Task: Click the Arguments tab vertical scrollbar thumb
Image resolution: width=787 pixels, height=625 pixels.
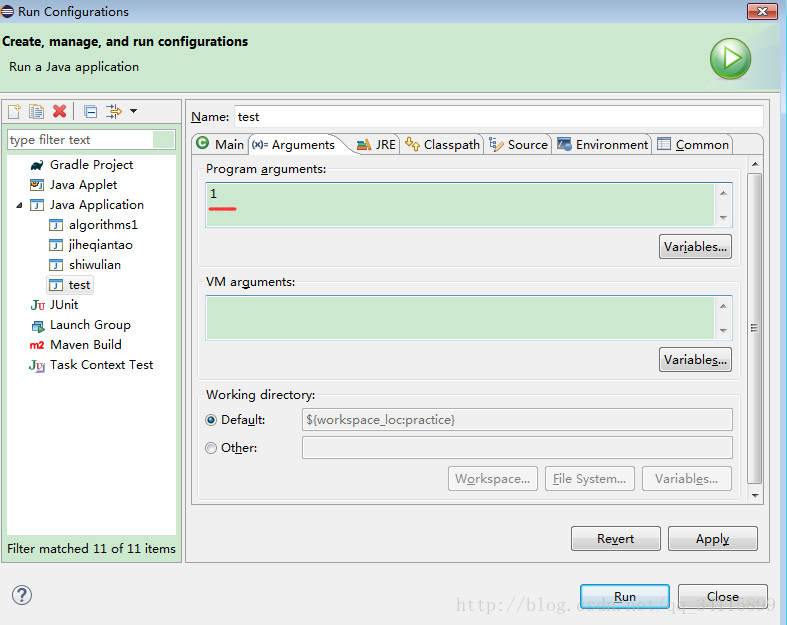Action: (x=754, y=328)
